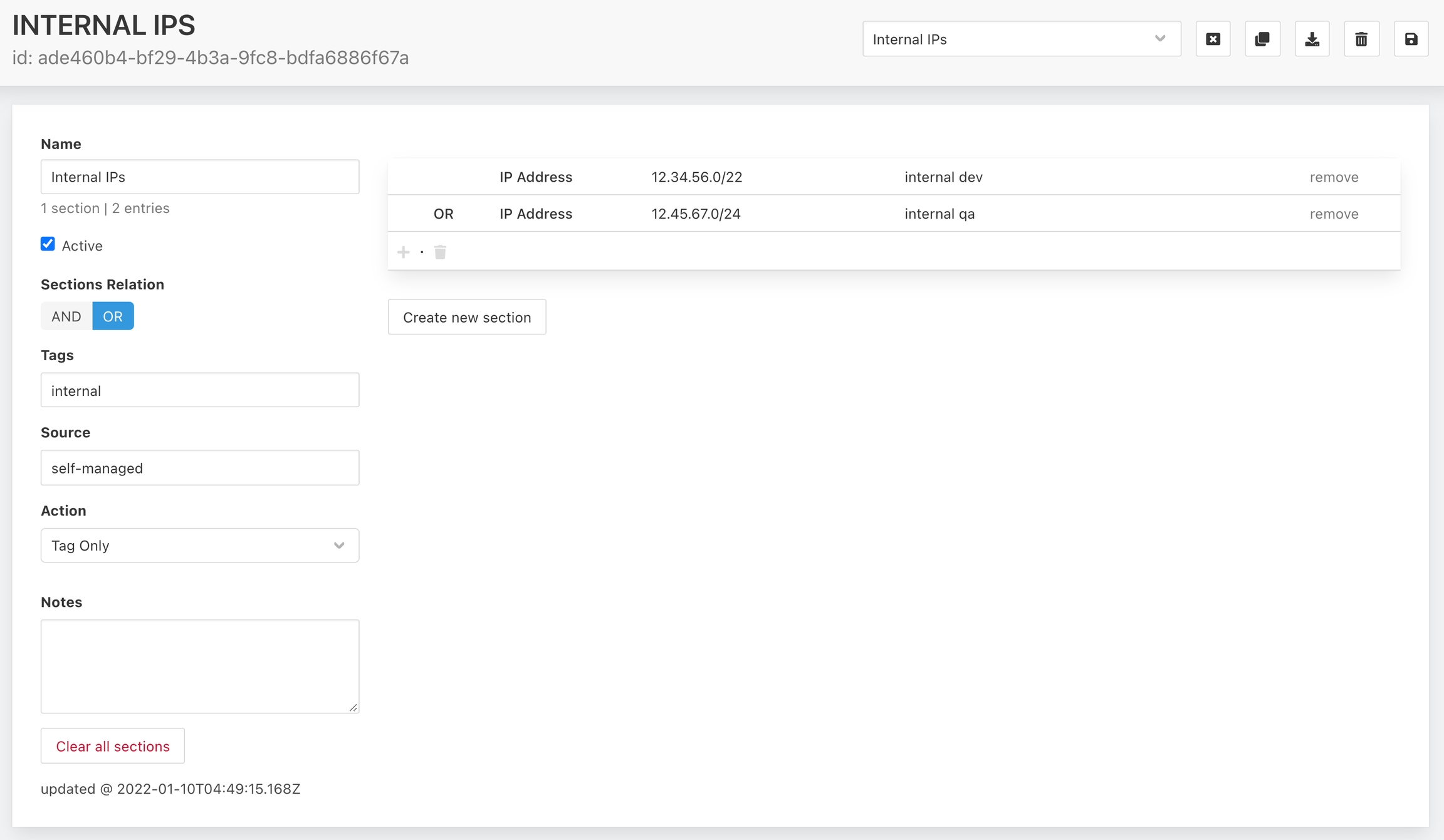Open the Internal IPs document dropdown
Screen dimensions: 1444x840
[x=1021, y=39]
